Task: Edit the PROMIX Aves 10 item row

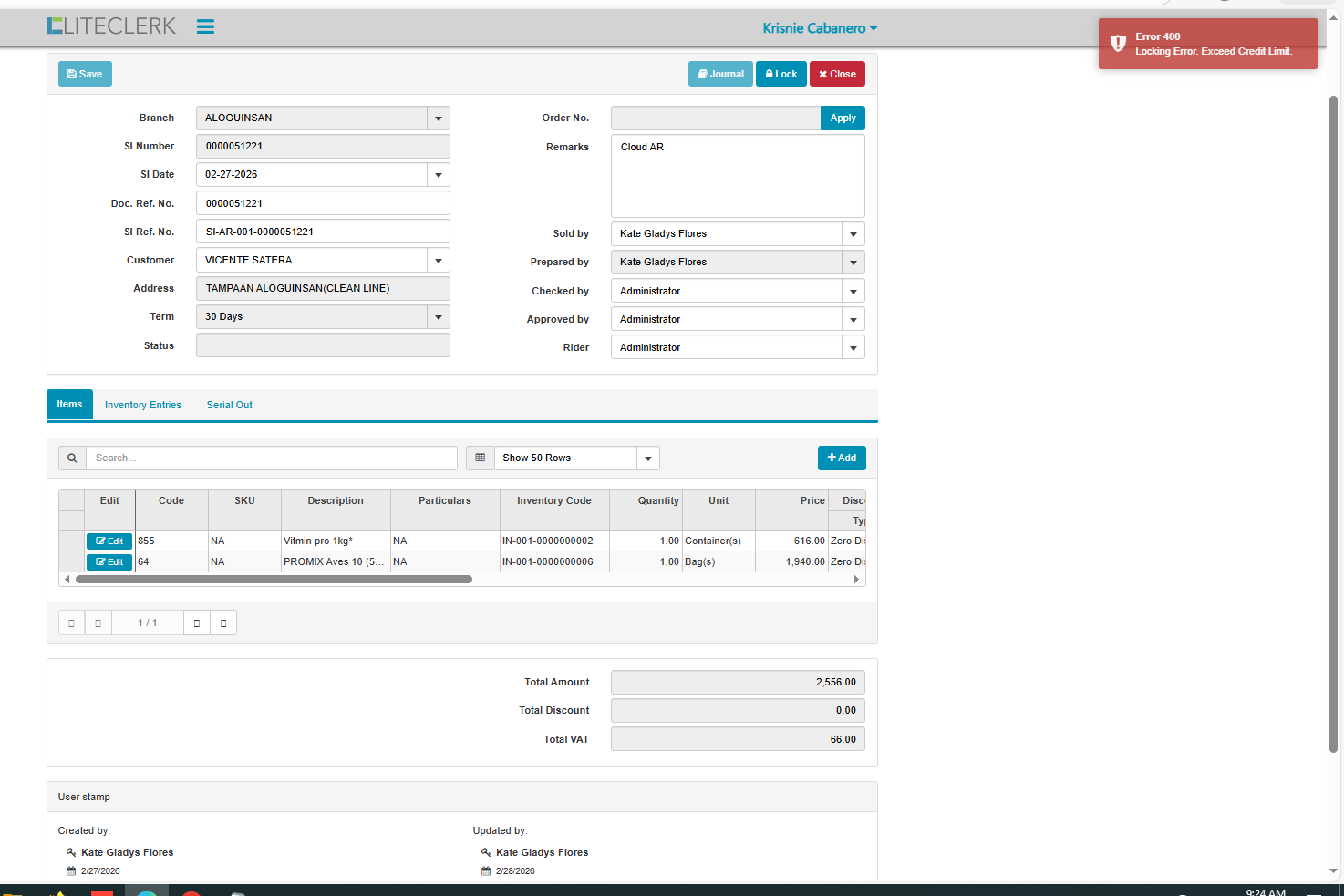Action: [109, 562]
